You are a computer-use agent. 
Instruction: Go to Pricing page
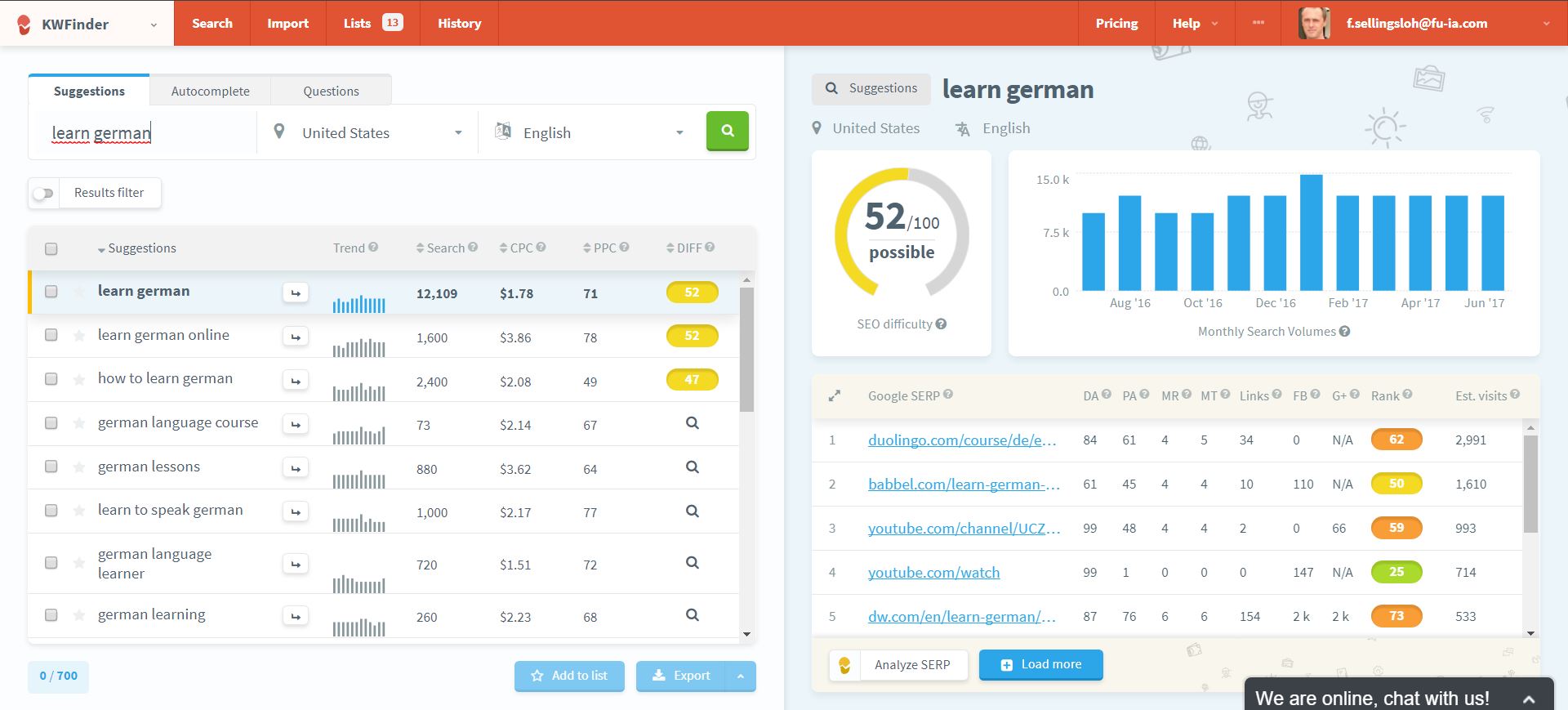(x=1116, y=23)
